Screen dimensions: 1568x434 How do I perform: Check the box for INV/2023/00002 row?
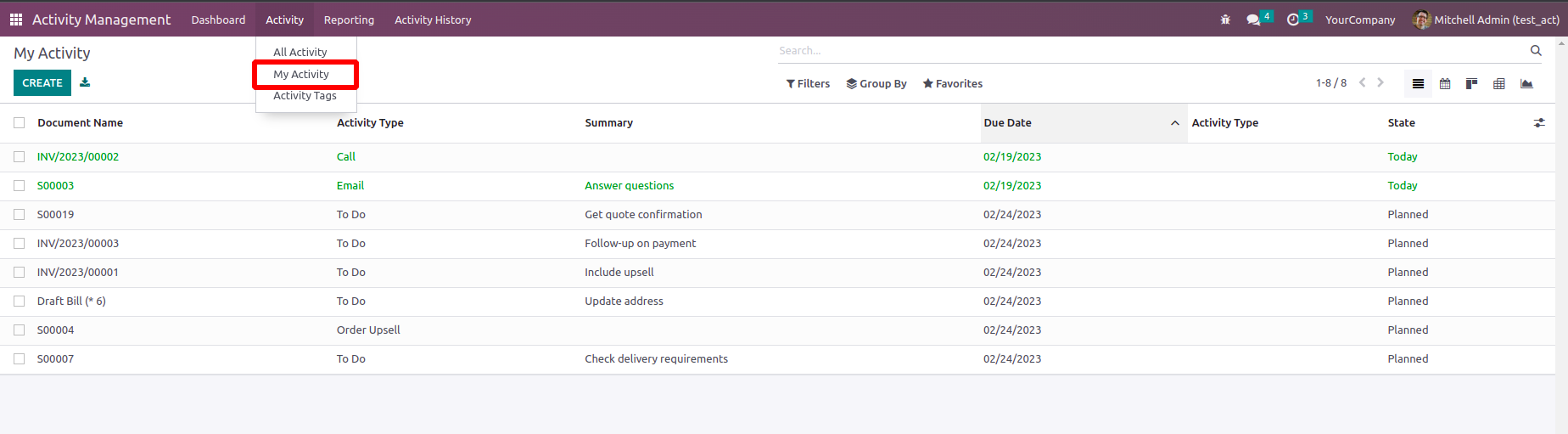pos(20,157)
